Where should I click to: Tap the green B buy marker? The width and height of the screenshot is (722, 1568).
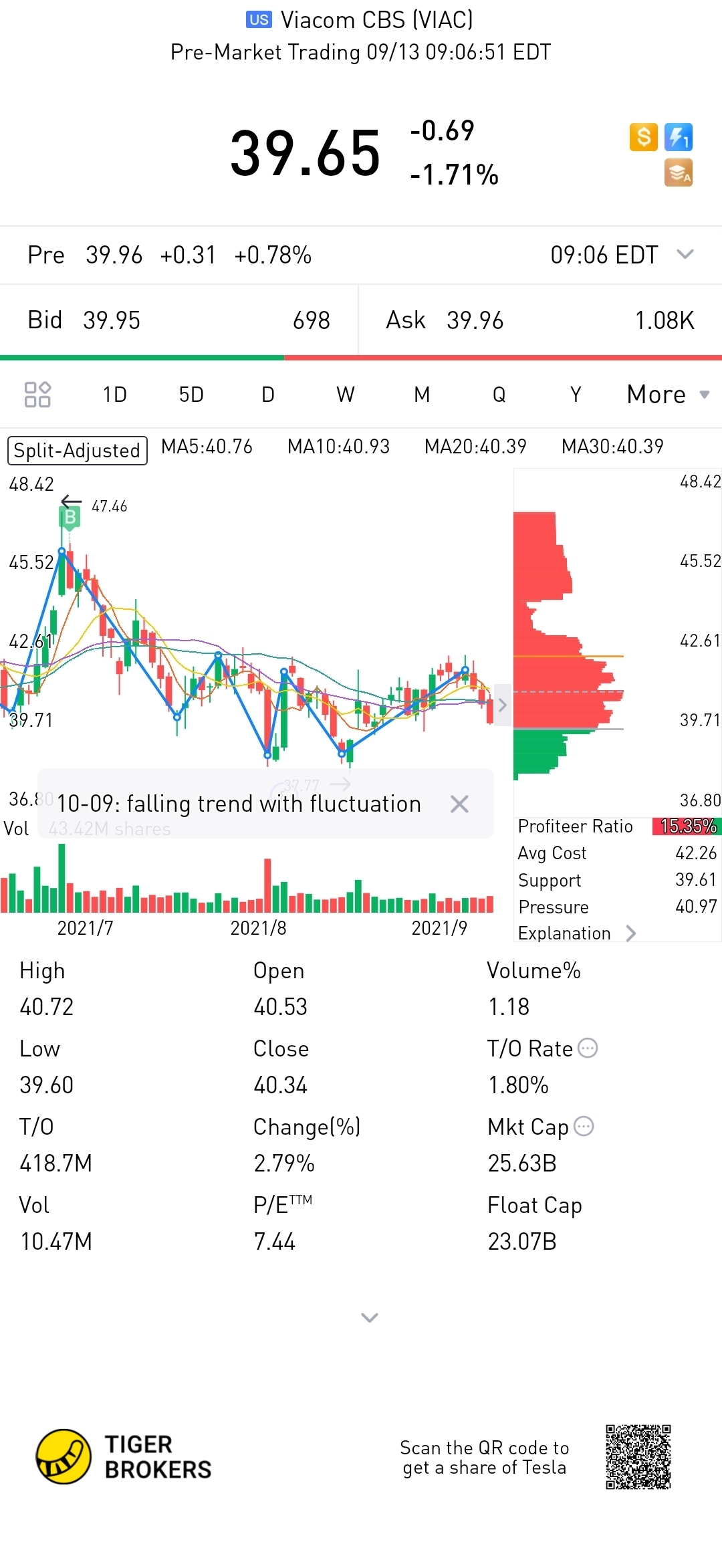click(70, 517)
